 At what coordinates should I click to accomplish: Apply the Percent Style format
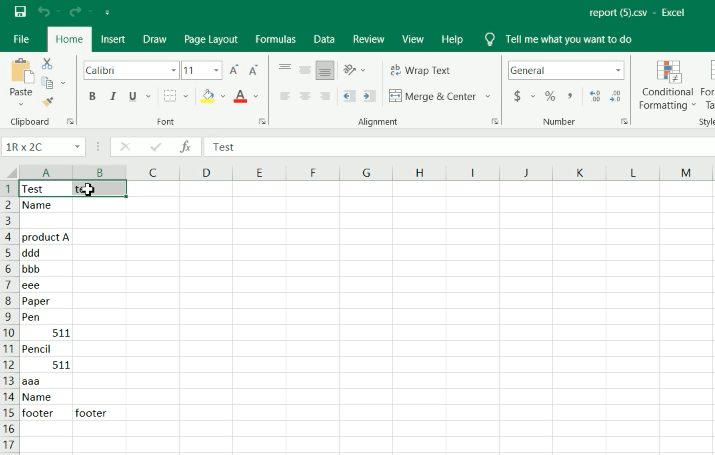[550, 96]
